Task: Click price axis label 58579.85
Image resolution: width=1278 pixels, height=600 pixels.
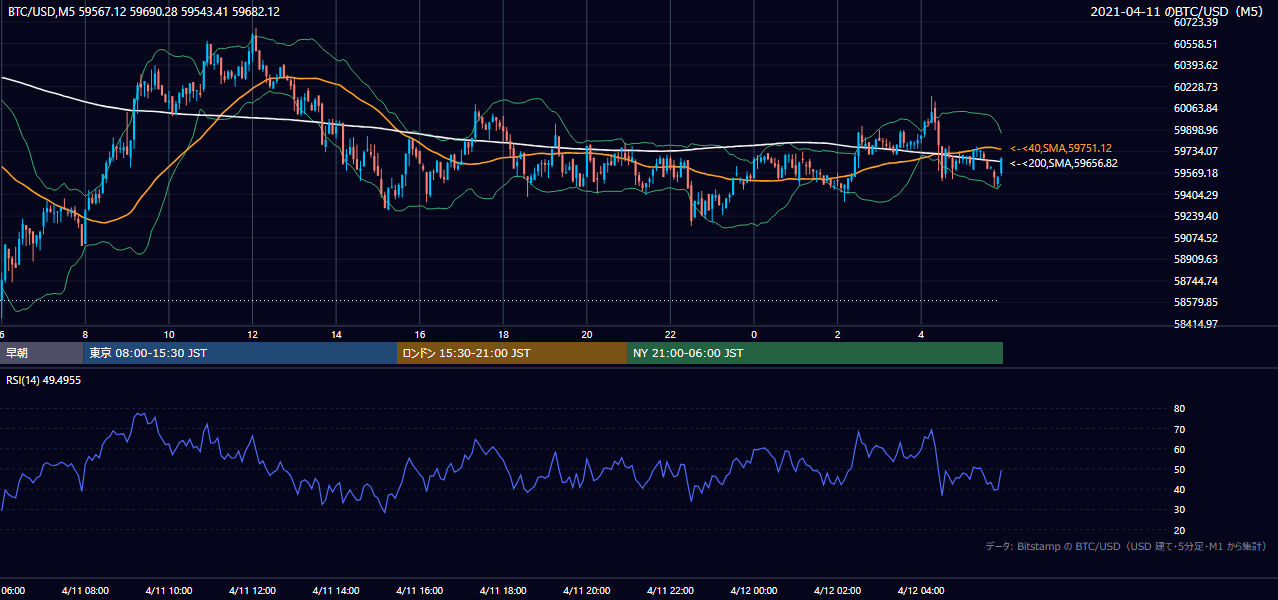Action: (x=1195, y=302)
